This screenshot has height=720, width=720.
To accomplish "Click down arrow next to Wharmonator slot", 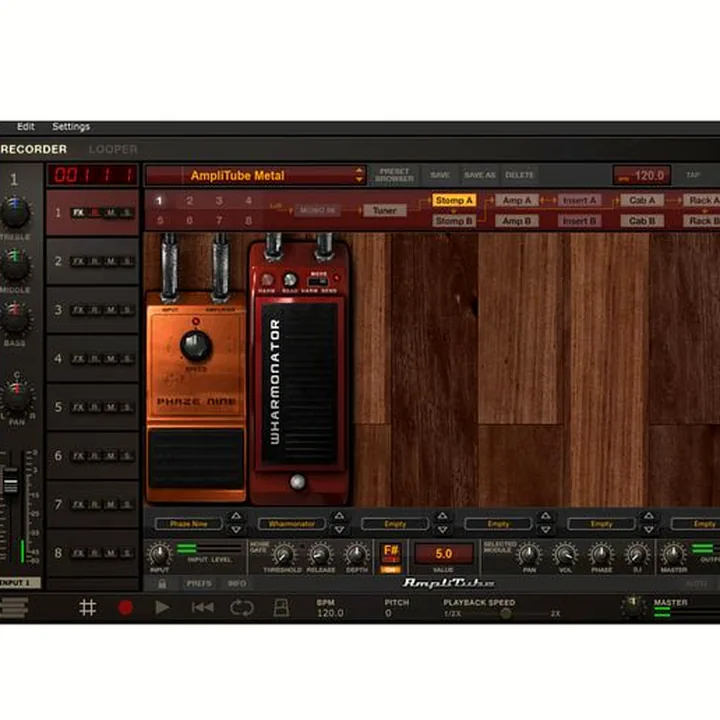I will tap(339, 530).
